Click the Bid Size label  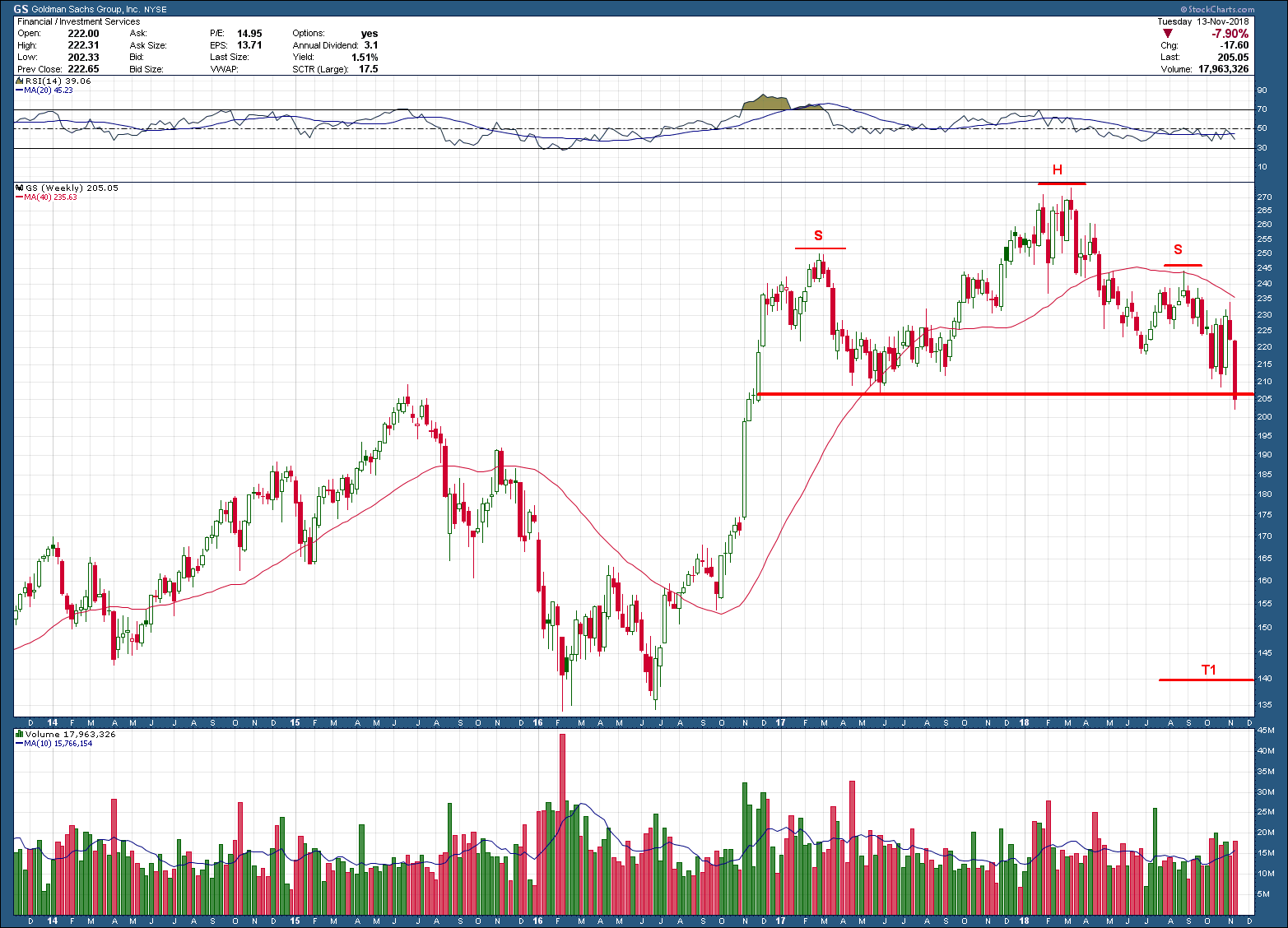pos(146,69)
